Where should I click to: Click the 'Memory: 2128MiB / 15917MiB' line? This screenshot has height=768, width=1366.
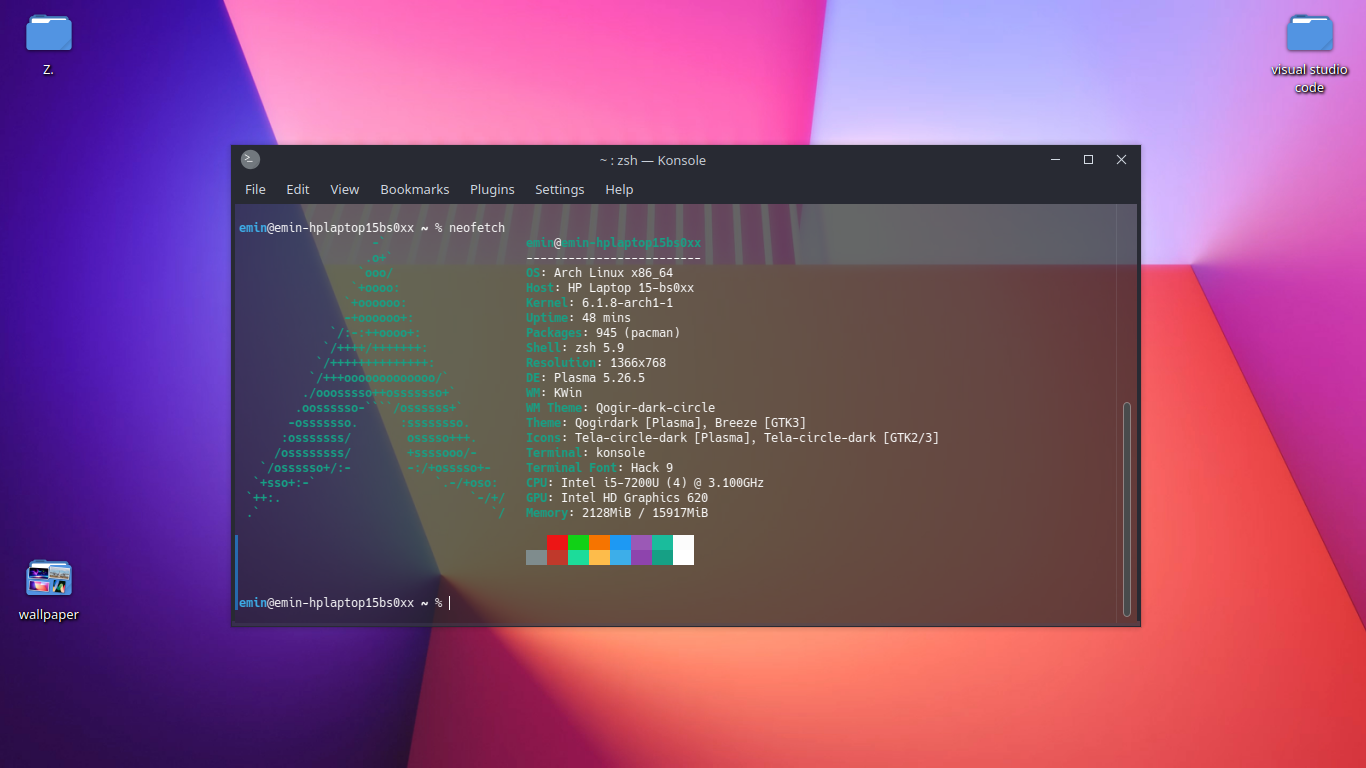[x=617, y=513]
